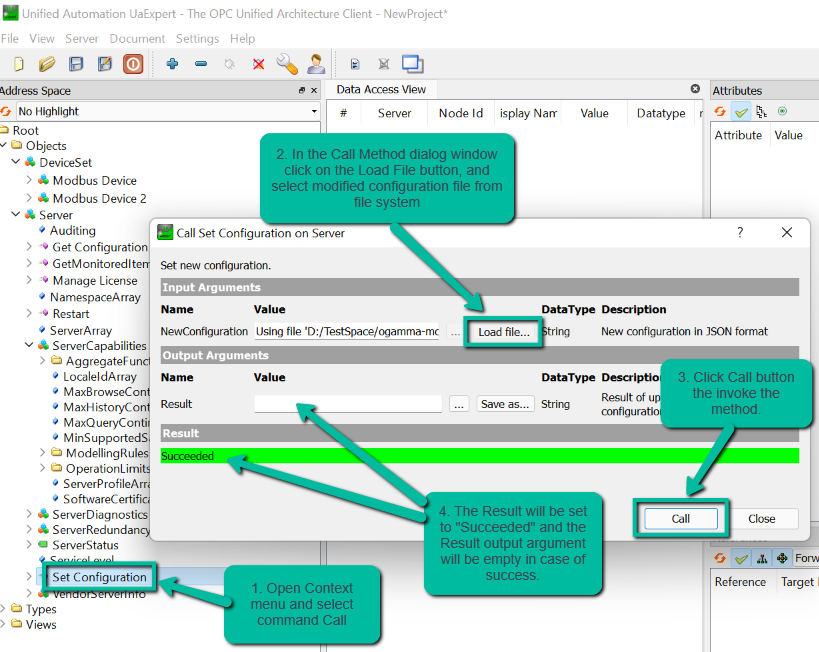Click the Result value input field
The image size is (819, 652).
coord(348,404)
